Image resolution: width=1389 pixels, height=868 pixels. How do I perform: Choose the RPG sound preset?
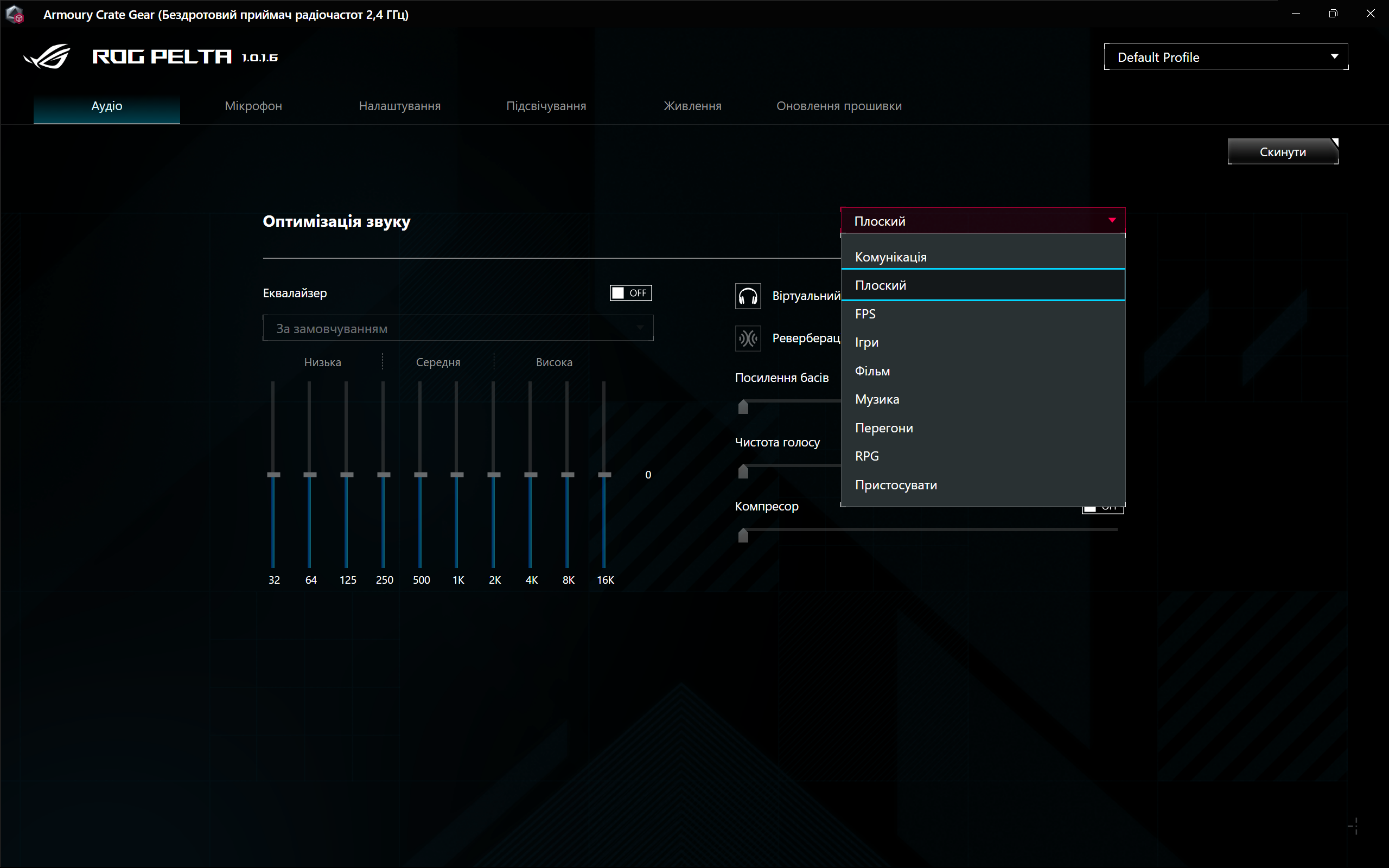point(983,456)
